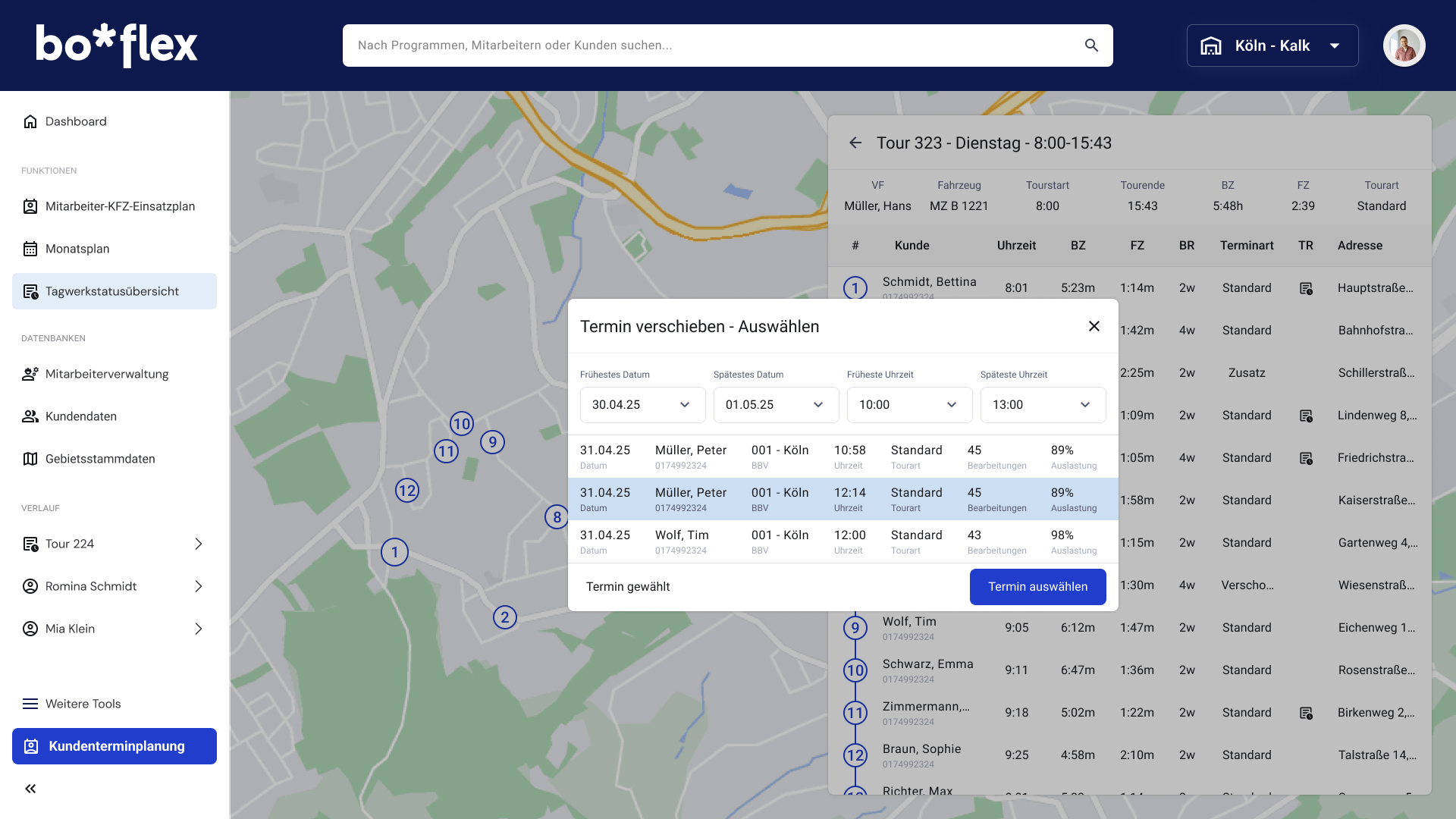Open the user profile avatar
1456x819 pixels.
pyautogui.click(x=1404, y=45)
